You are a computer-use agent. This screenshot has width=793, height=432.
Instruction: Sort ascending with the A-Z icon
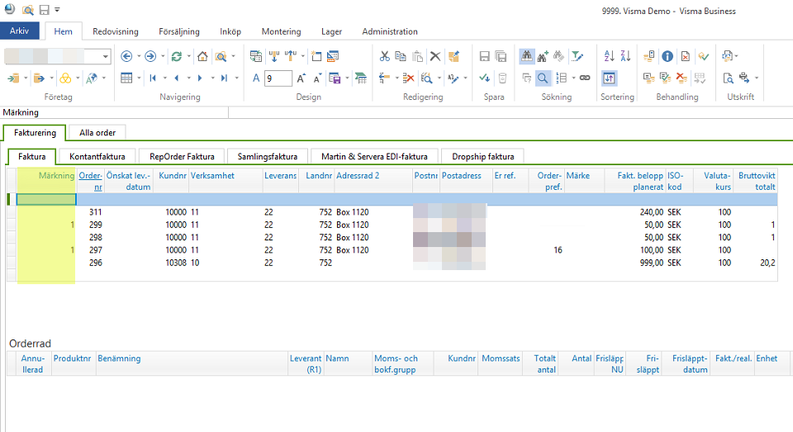point(609,57)
